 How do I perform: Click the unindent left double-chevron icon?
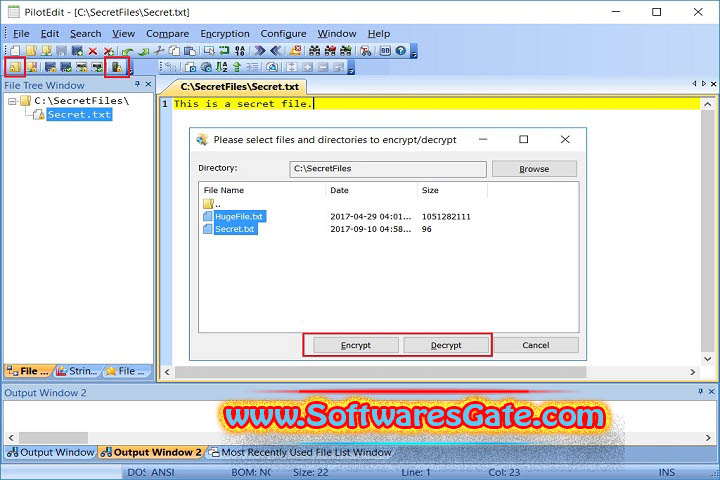pyautogui.click(x=276, y=51)
